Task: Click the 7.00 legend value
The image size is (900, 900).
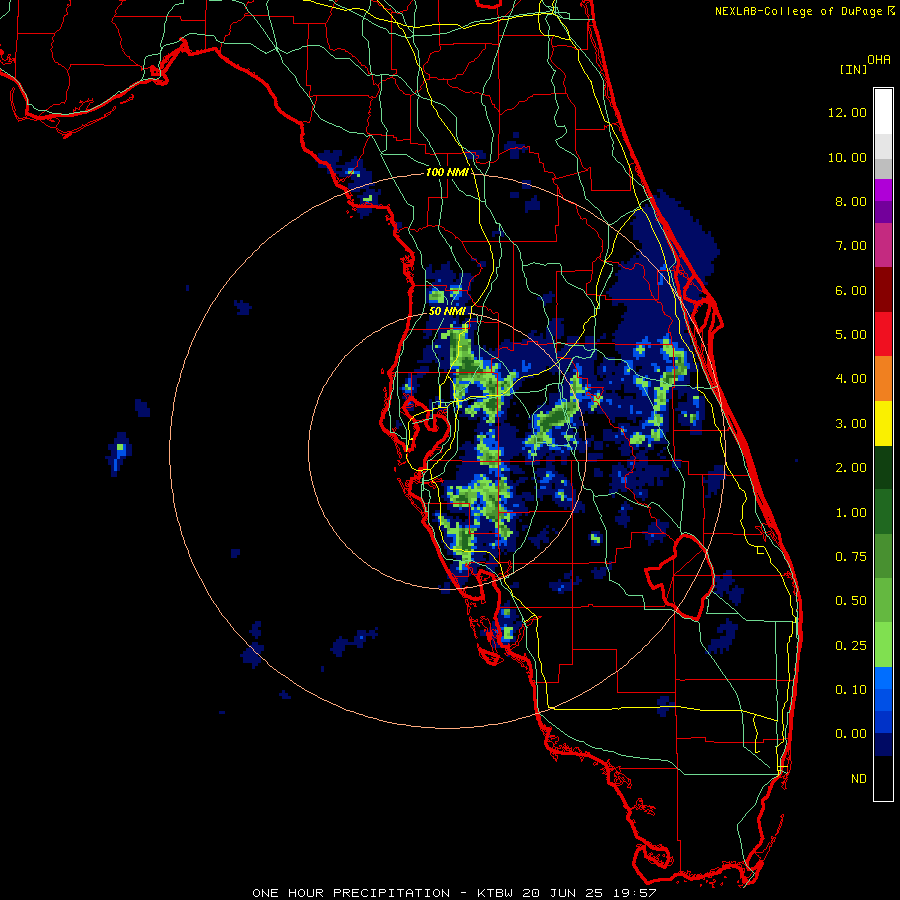Action: (x=851, y=246)
